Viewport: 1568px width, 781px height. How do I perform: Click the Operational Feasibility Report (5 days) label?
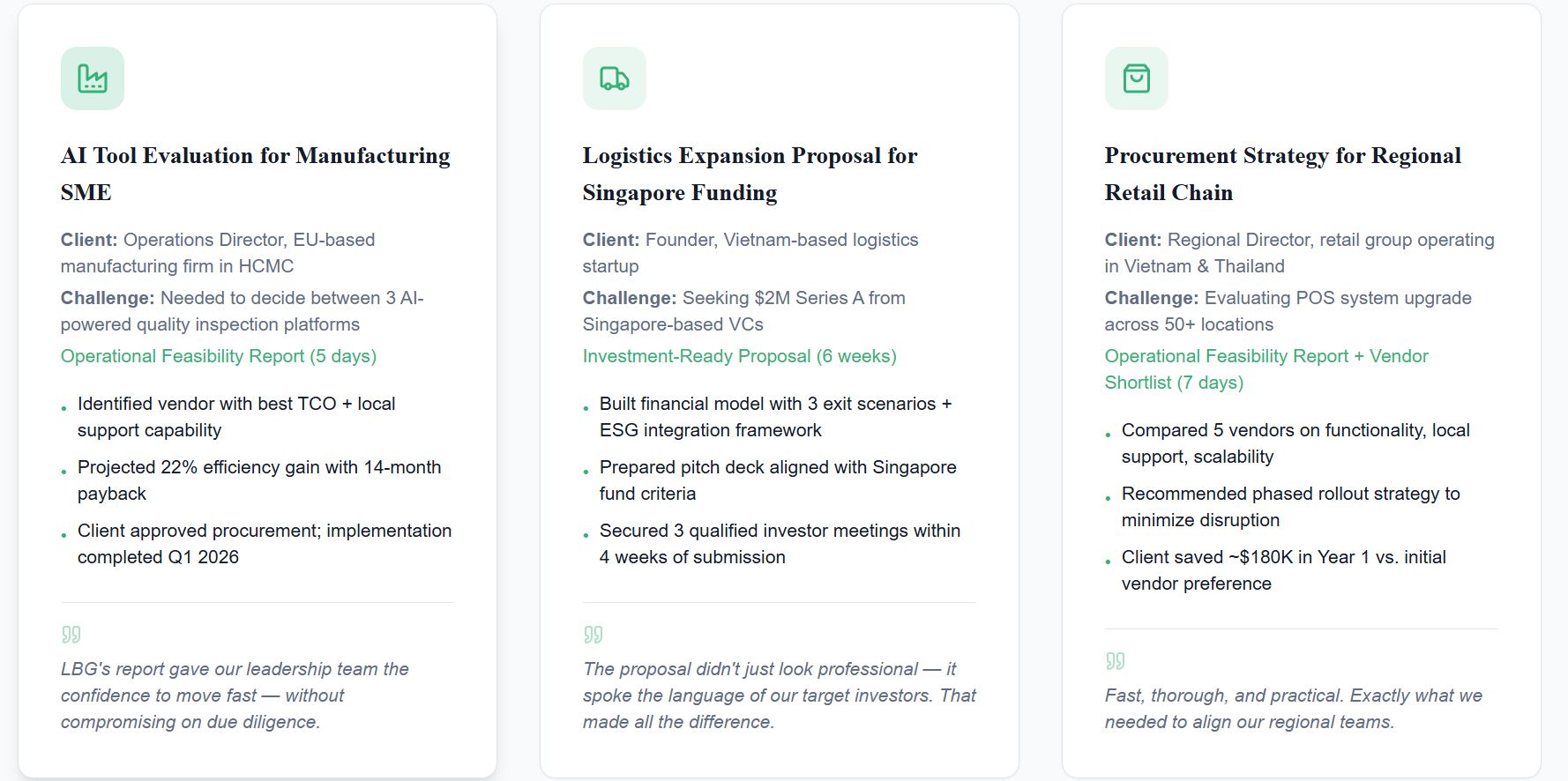[x=219, y=356]
